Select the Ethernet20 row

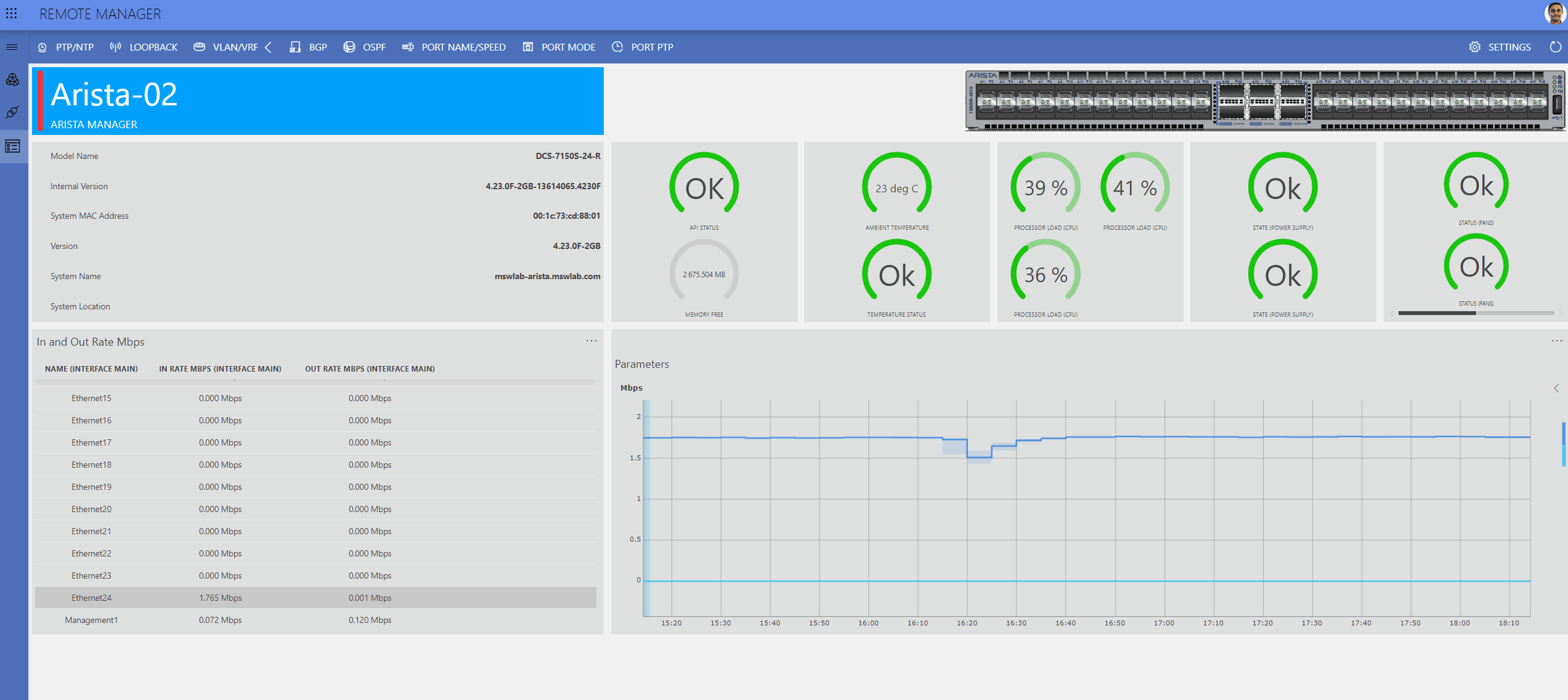coord(315,509)
